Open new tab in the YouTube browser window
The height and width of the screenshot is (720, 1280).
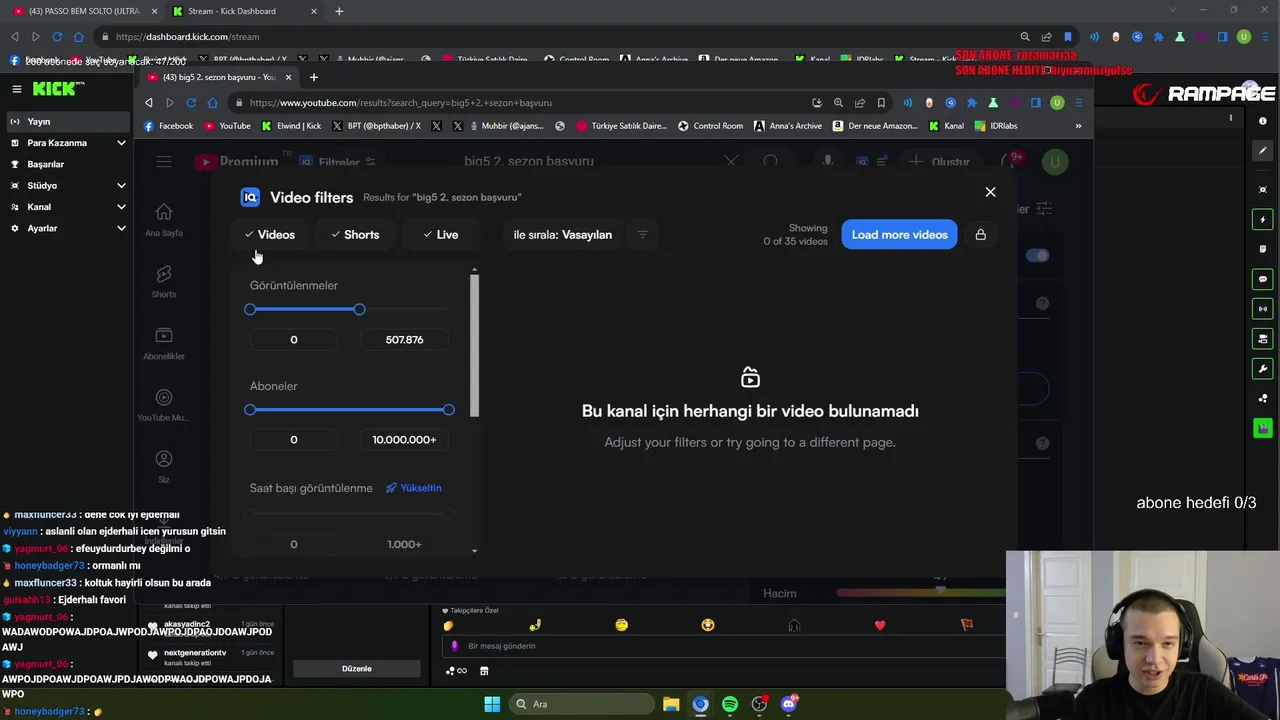coord(313,77)
